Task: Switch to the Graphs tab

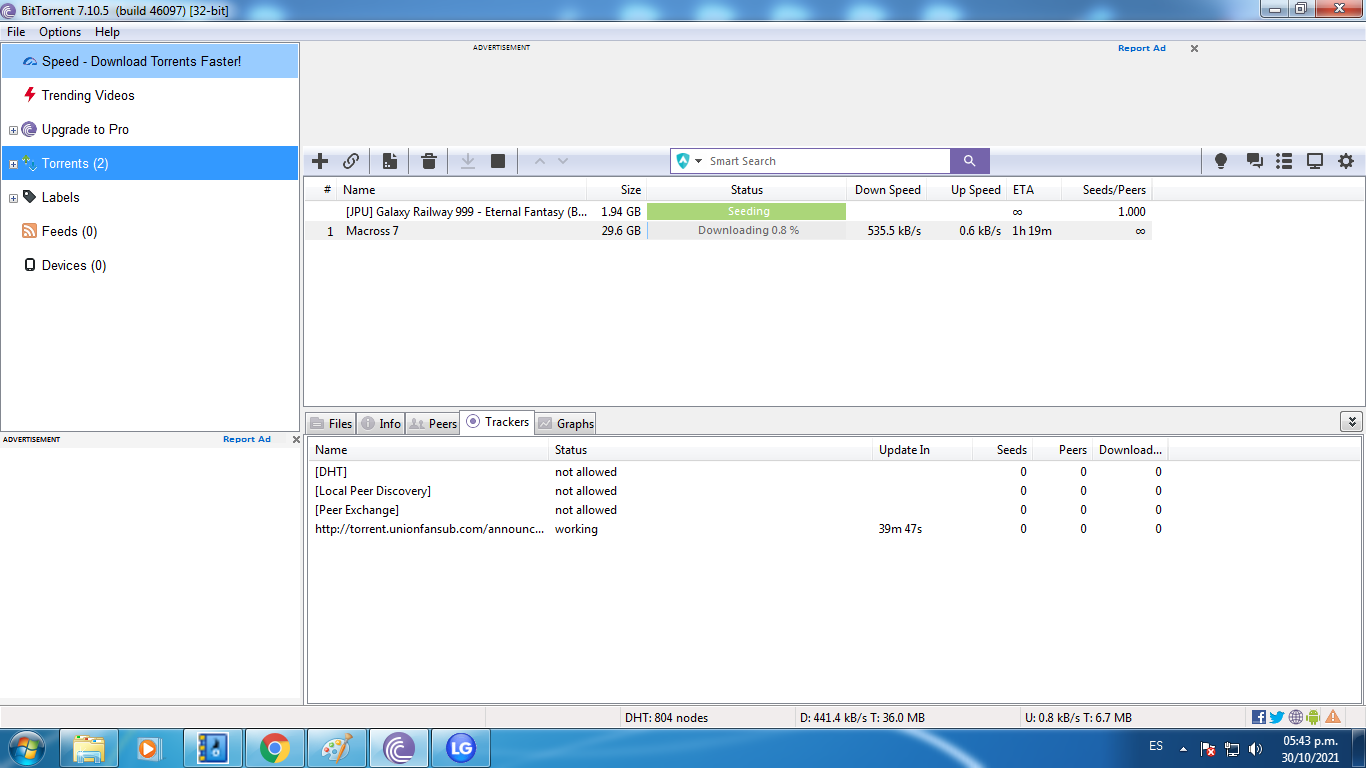Action: click(x=566, y=423)
